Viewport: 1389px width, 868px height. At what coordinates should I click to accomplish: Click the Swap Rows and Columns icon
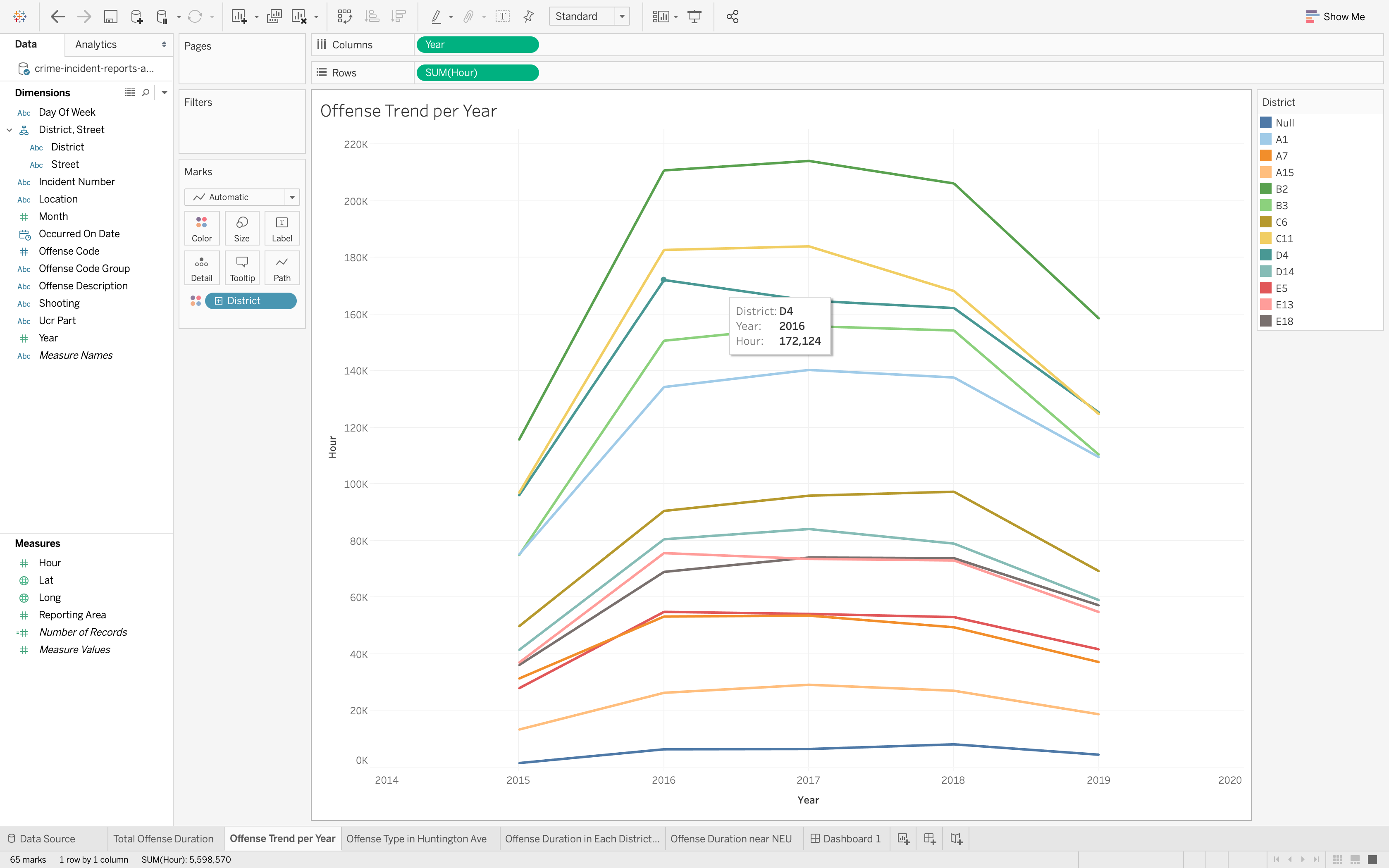[344, 17]
